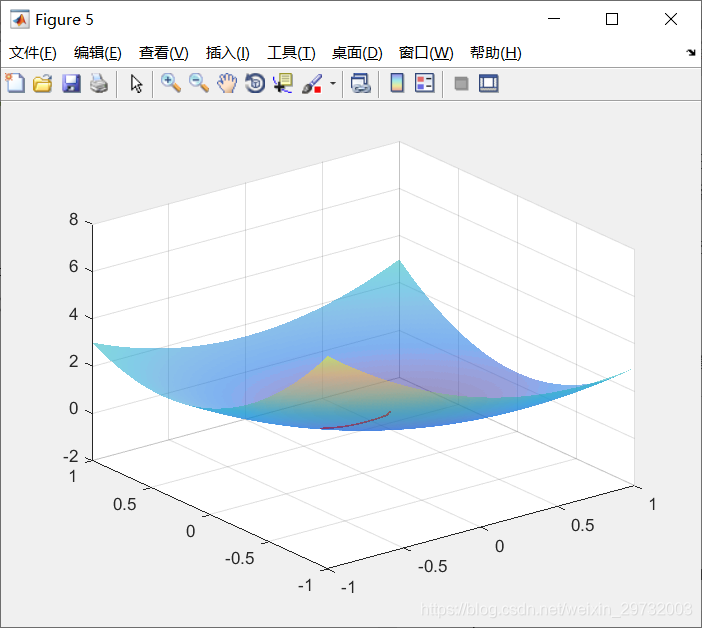This screenshot has width=702, height=628.
Task: Open the 编辑(E) menu
Action: 98,53
